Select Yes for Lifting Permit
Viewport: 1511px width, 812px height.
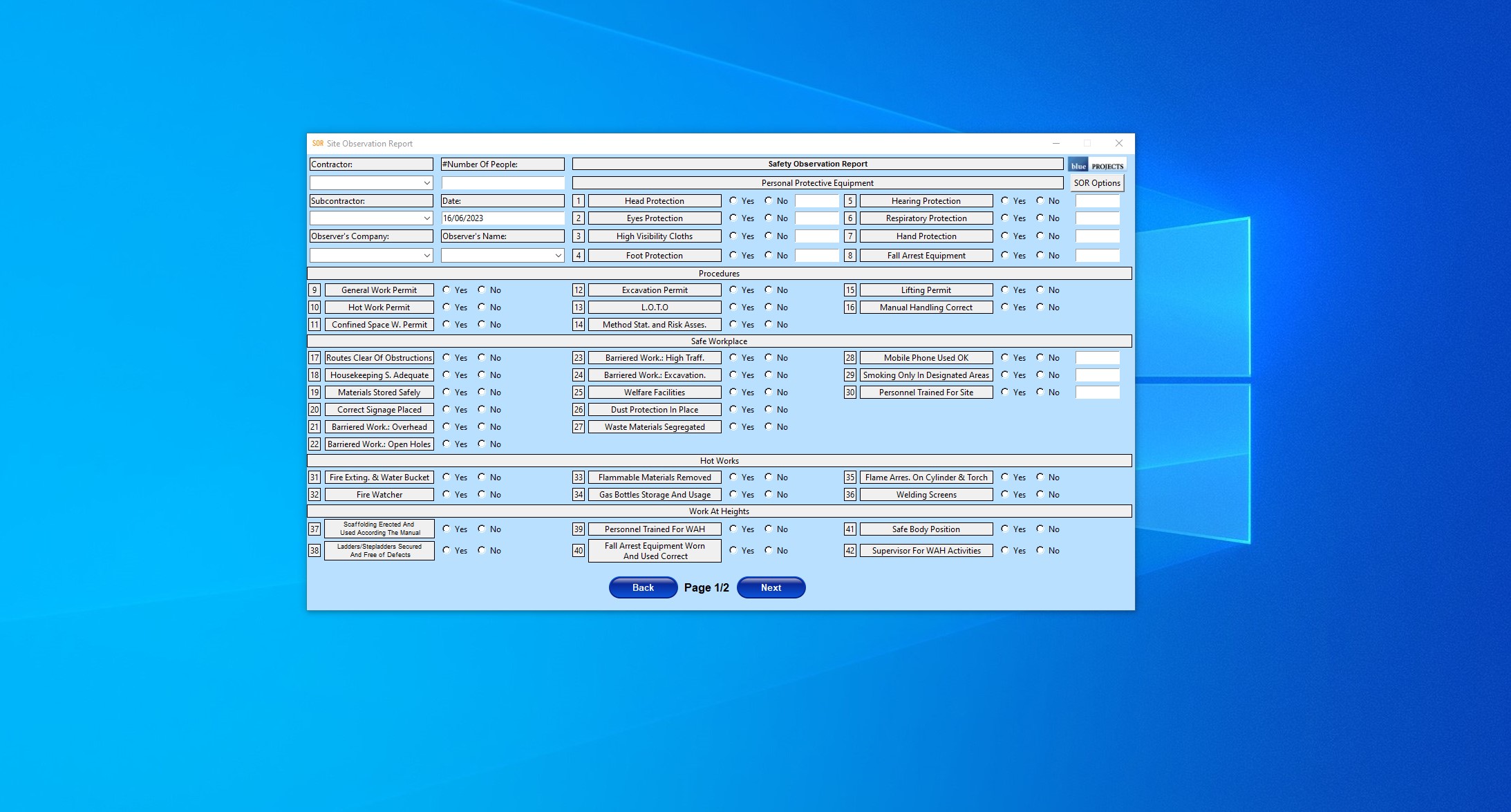(1005, 290)
